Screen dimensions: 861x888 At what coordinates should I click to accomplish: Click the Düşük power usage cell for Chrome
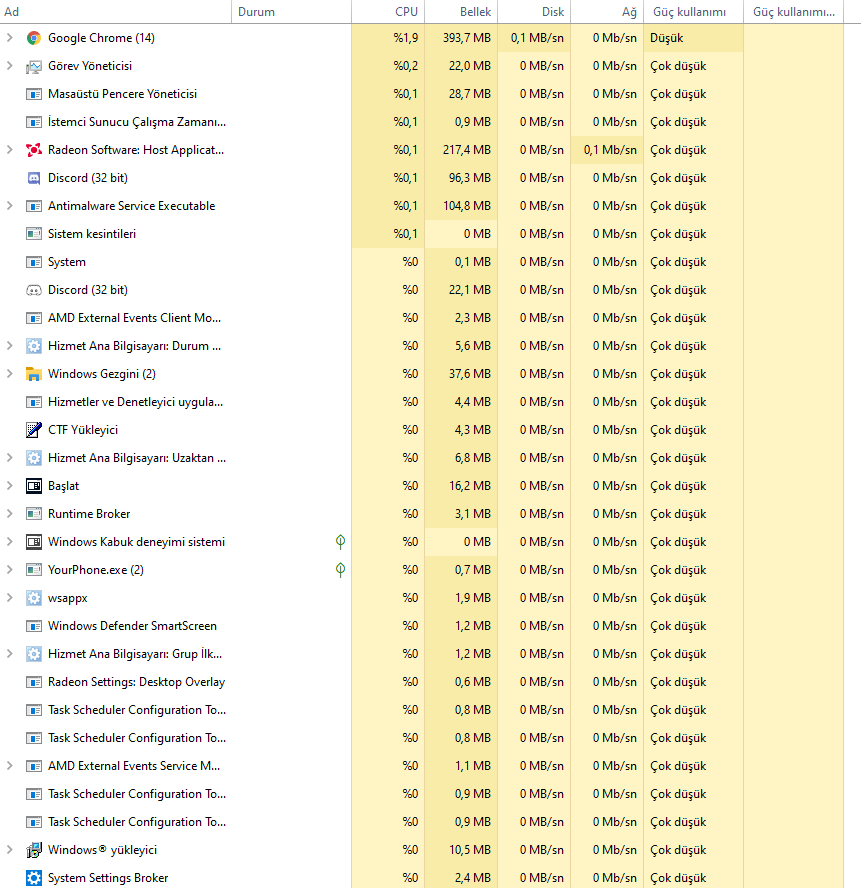coord(693,38)
